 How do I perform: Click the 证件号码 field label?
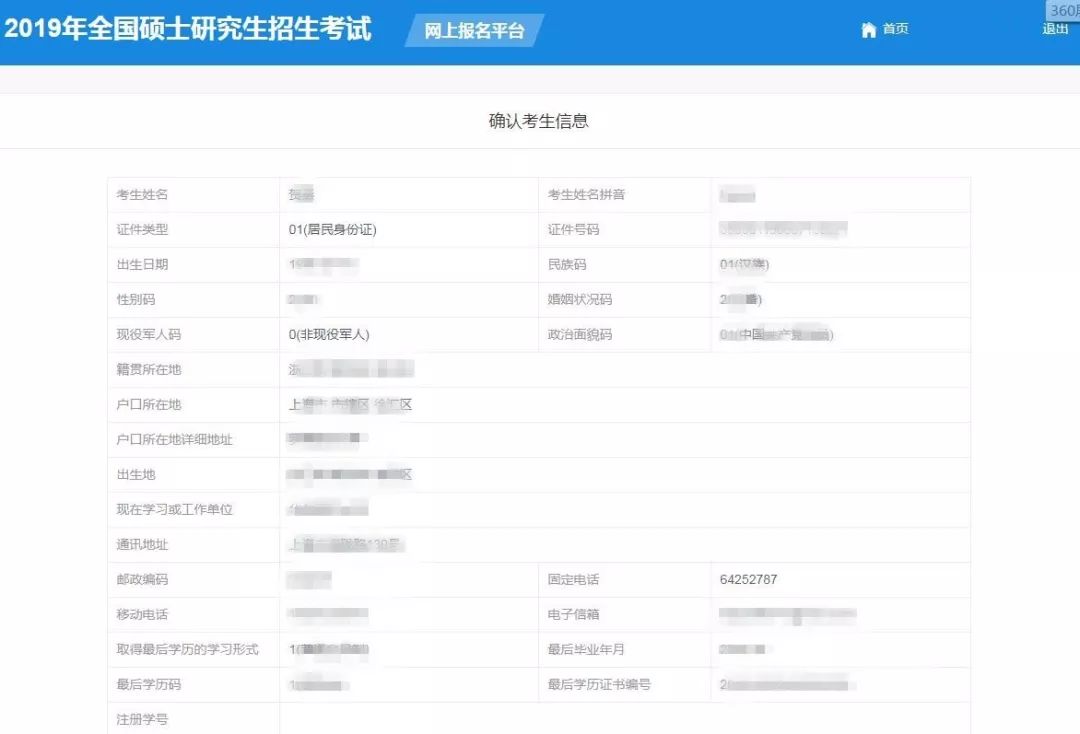point(573,230)
